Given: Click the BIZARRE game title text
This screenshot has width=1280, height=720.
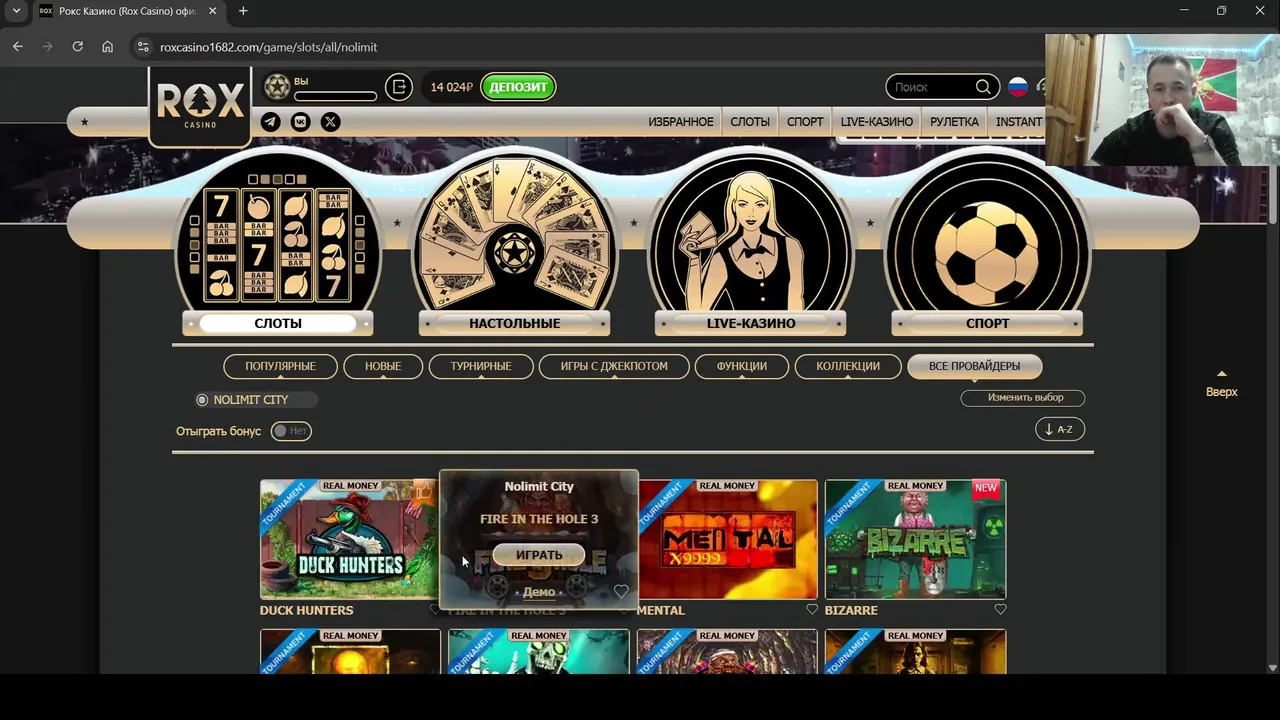Looking at the screenshot, I should click(851, 610).
